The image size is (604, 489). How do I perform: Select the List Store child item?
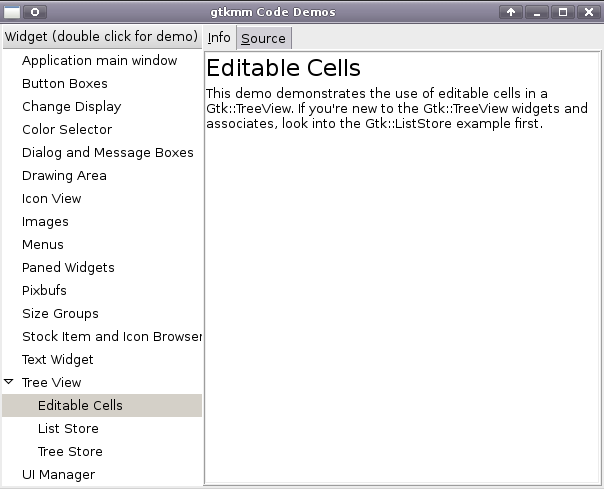pos(68,429)
